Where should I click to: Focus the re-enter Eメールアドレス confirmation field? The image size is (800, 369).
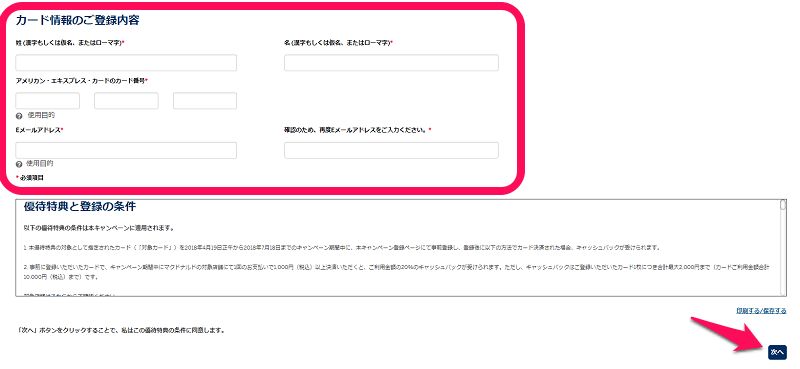pos(391,151)
